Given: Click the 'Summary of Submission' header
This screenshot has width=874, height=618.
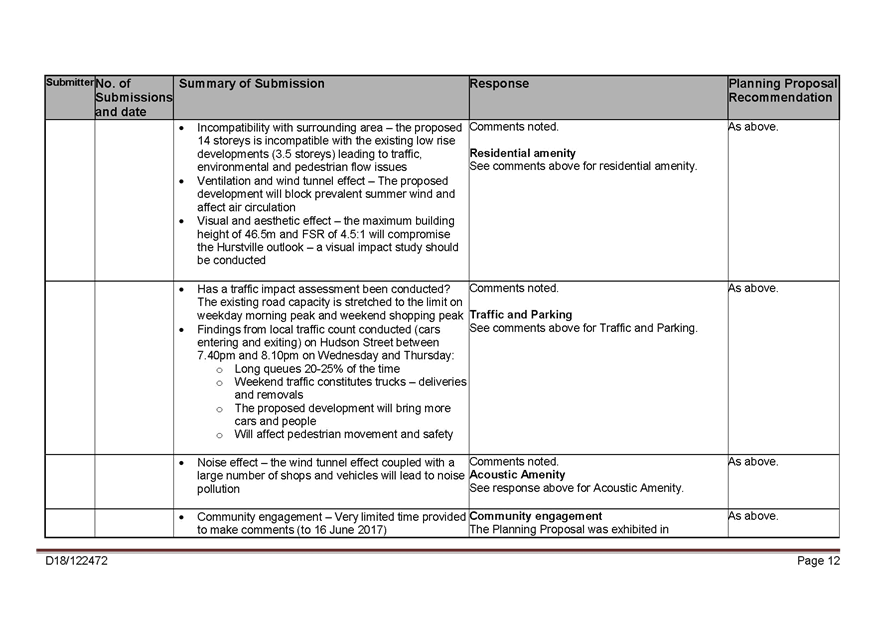Looking at the screenshot, I should point(251,84).
